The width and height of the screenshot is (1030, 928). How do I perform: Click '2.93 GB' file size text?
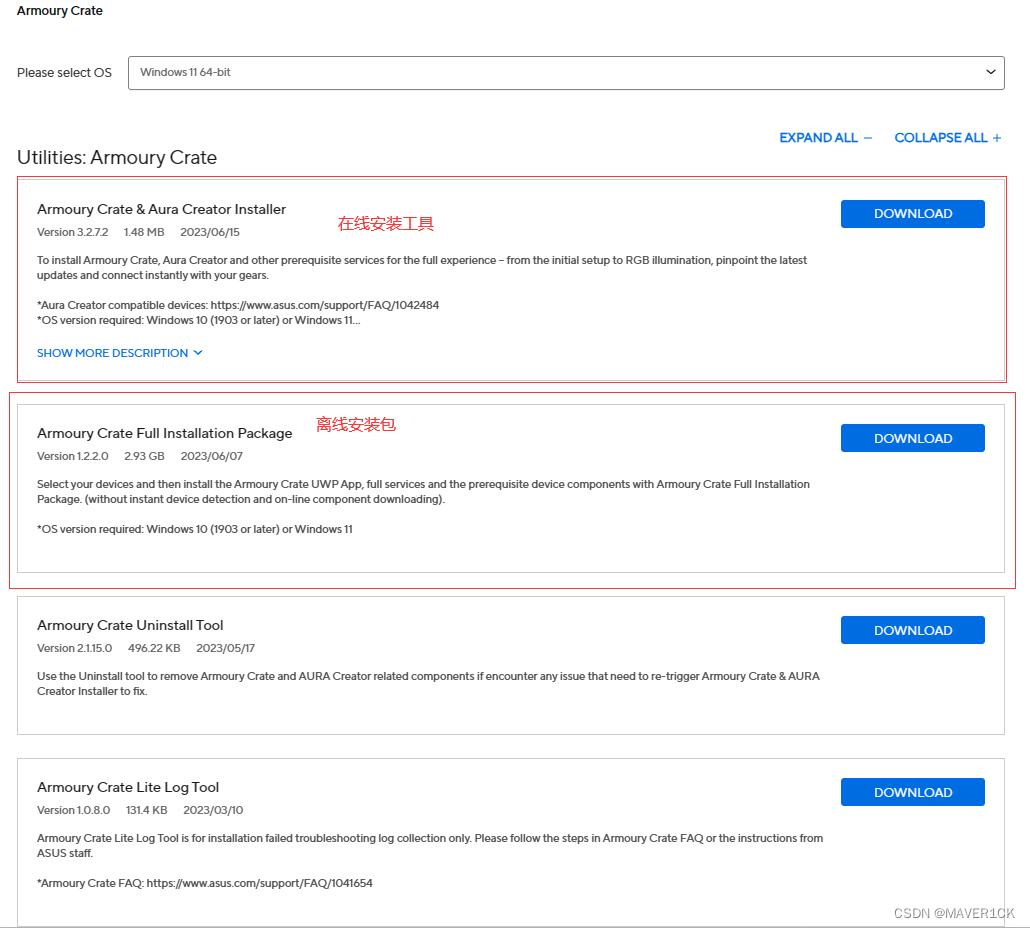coord(145,456)
